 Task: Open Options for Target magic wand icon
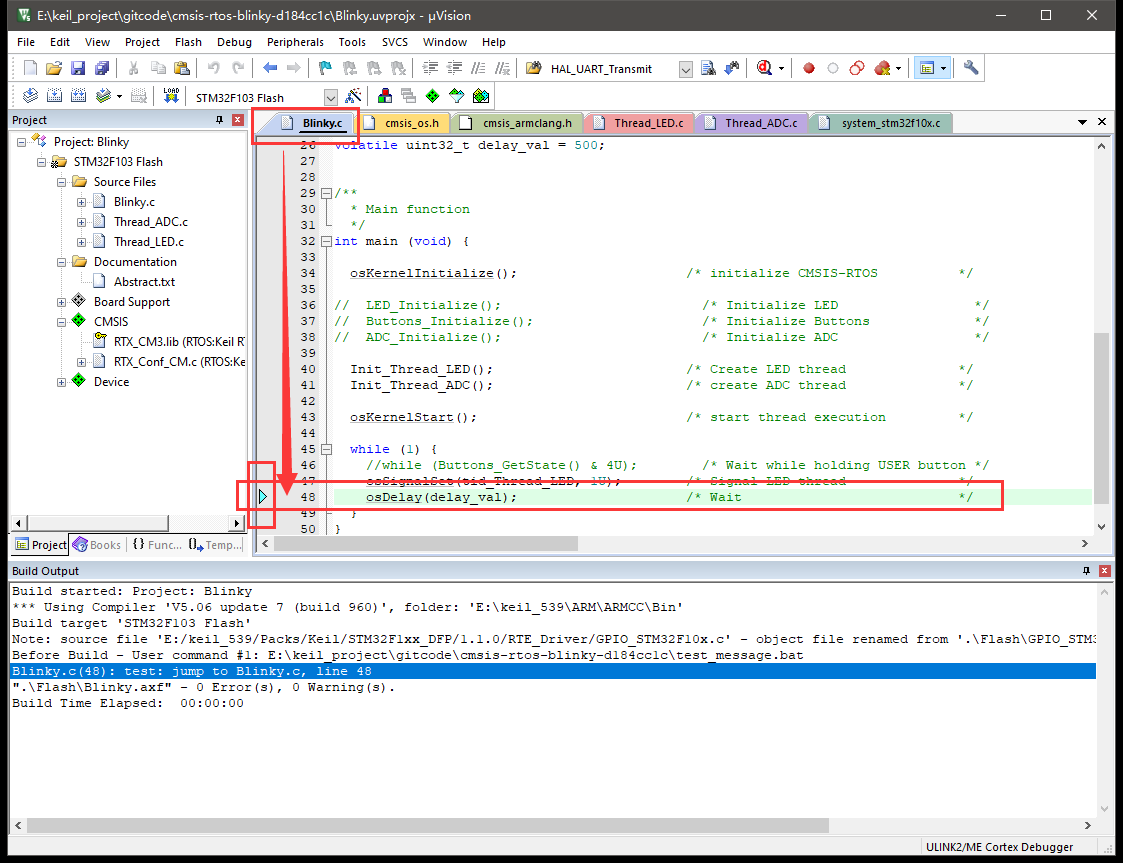coord(353,96)
